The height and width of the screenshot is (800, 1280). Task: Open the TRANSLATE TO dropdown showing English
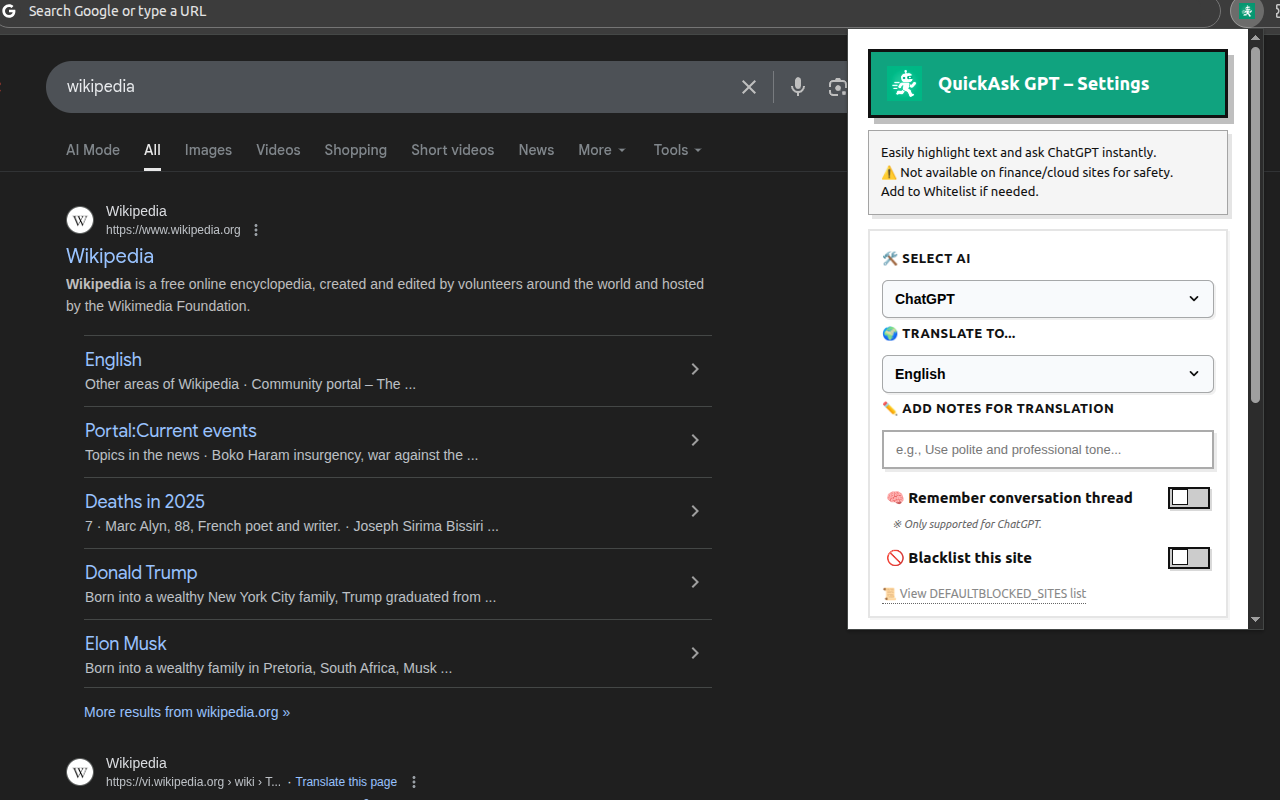[x=1047, y=374]
